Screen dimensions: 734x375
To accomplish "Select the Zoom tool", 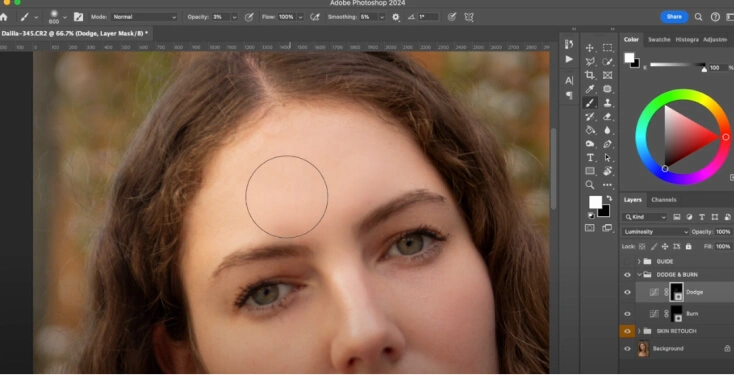I will (x=590, y=184).
